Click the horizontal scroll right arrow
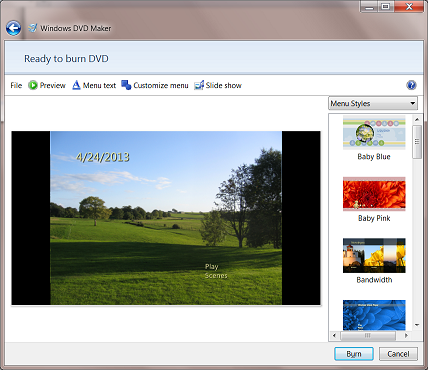The width and height of the screenshot is (428, 370). tap(406, 335)
